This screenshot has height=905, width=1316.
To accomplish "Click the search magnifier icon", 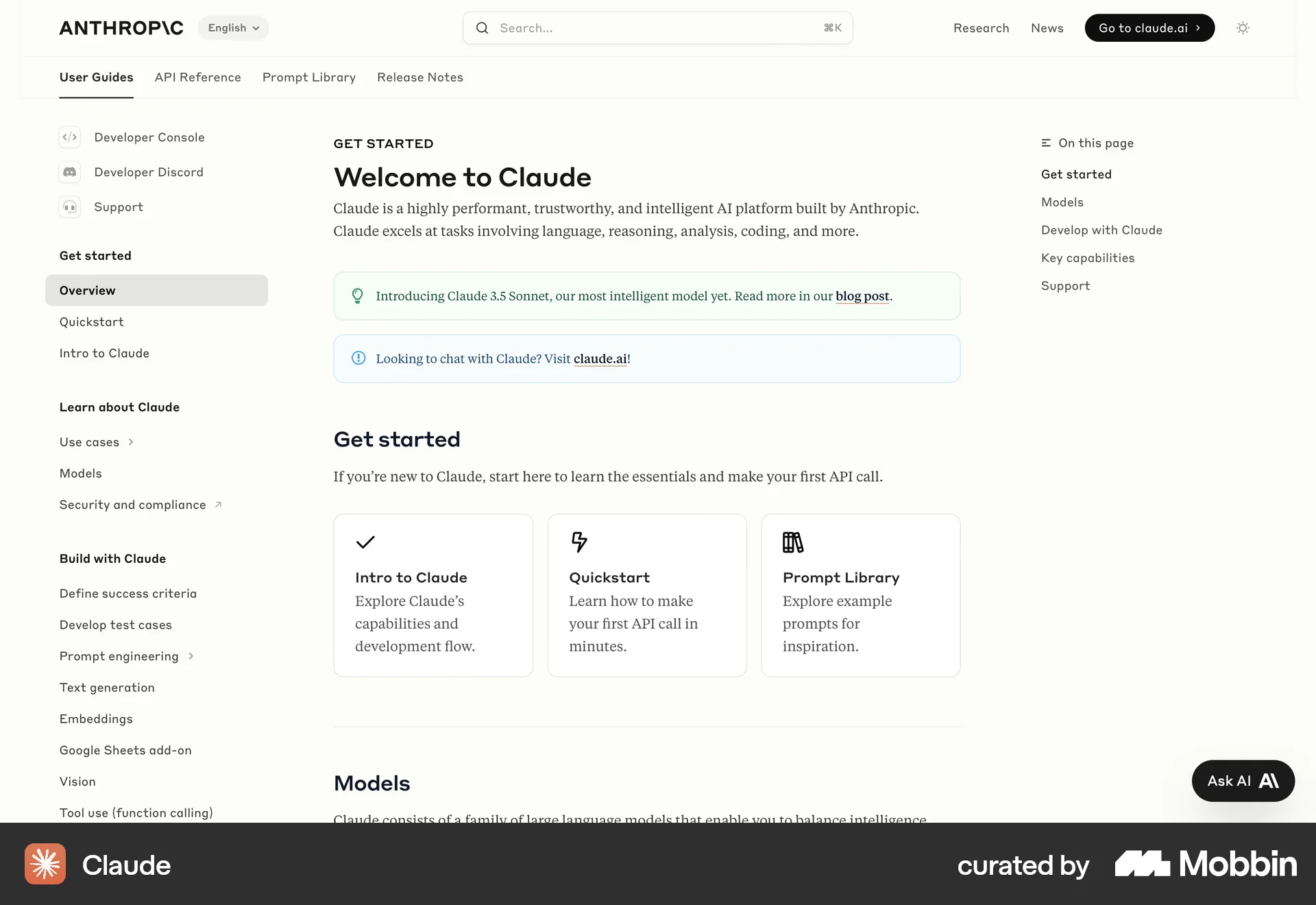I will (482, 27).
